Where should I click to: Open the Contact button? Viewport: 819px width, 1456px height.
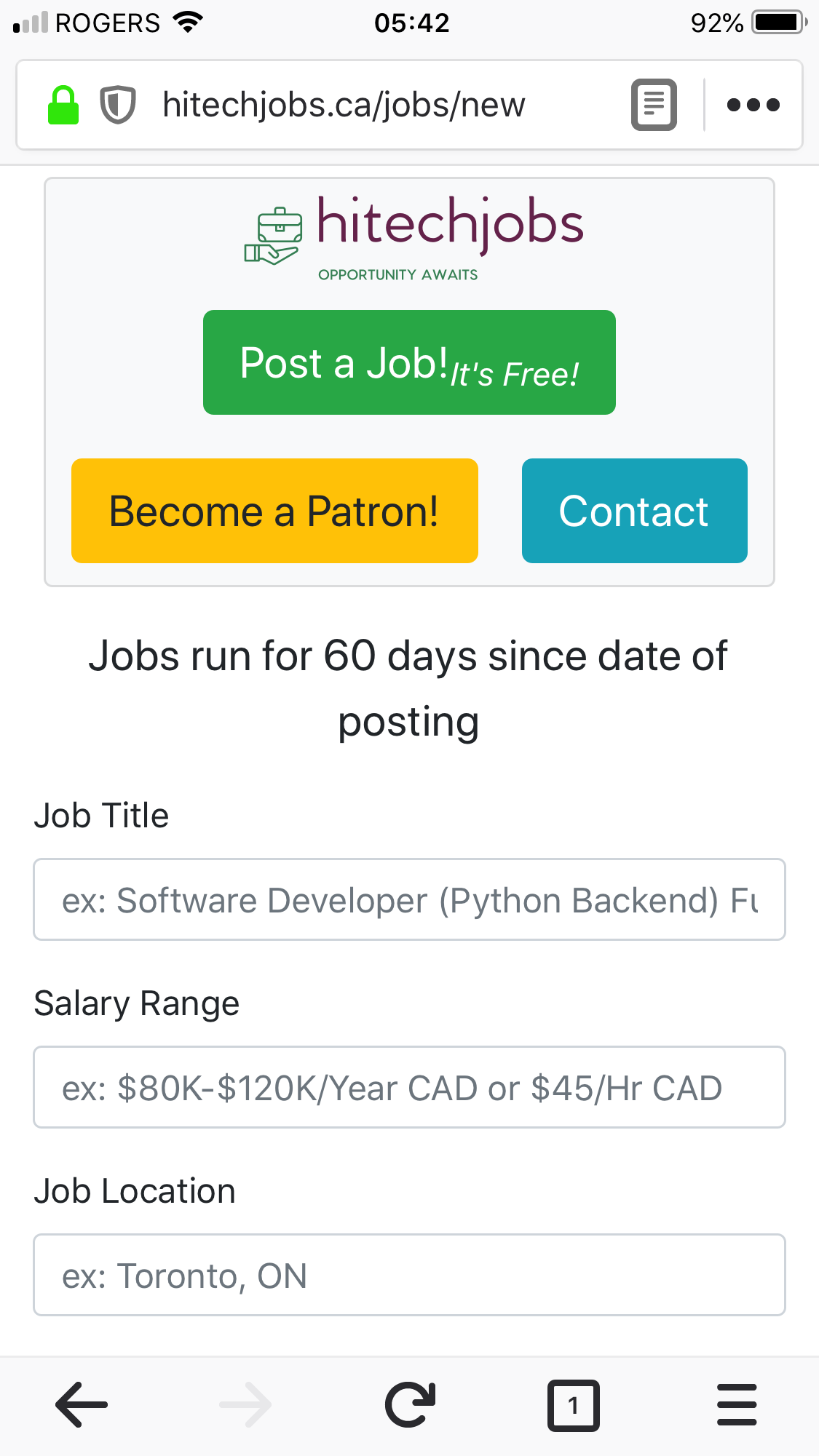pyautogui.click(x=634, y=511)
